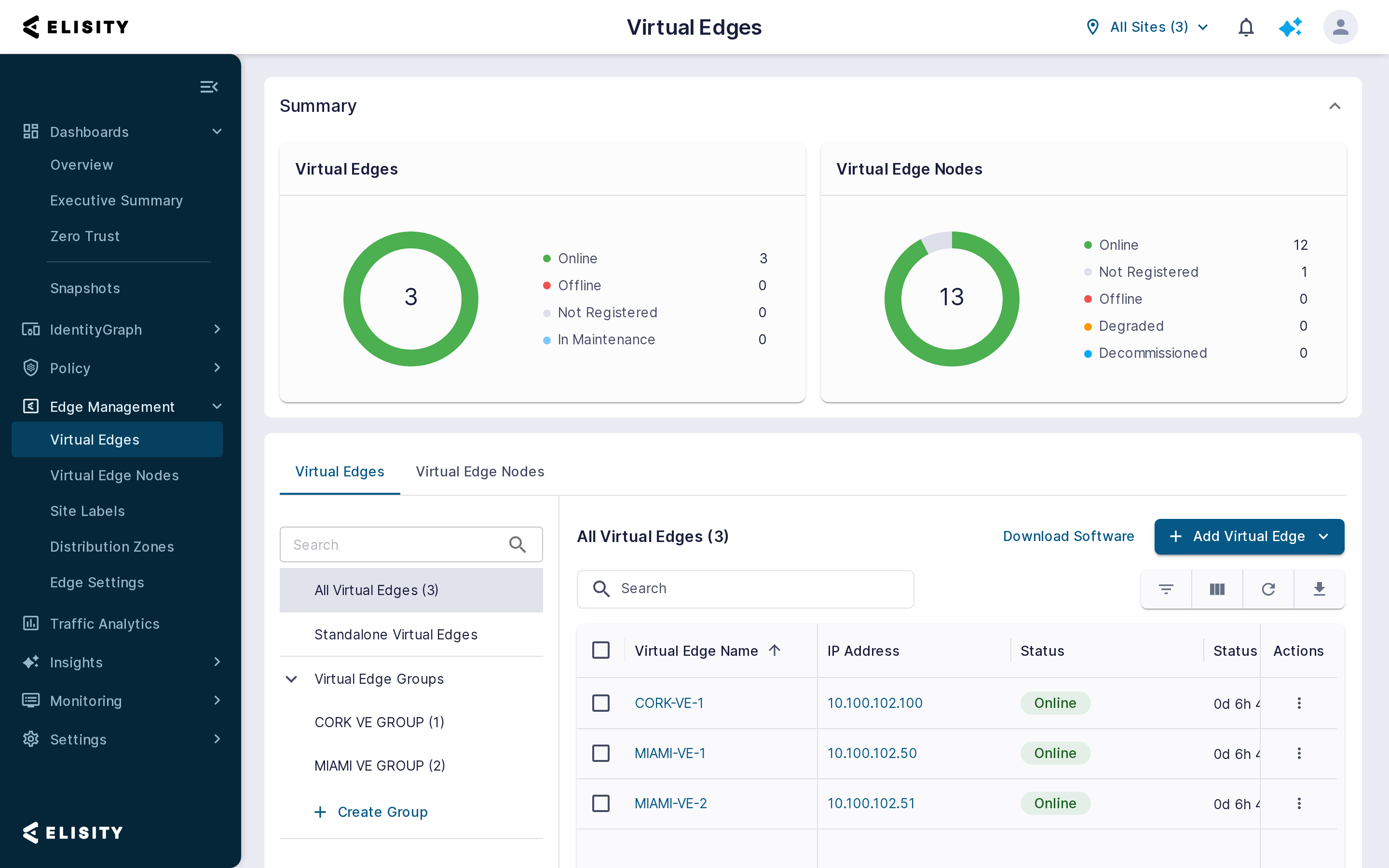Collapse the Summary panel
This screenshot has height=868, width=1389.
coord(1335,106)
